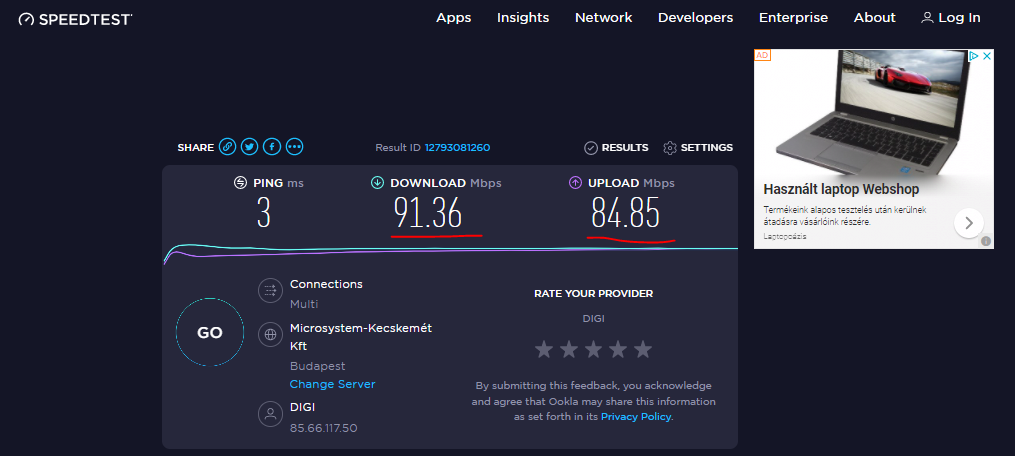Viewport: 1015px width, 456px height.
Task: Start the test with GO button
Action: pos(210,332)
